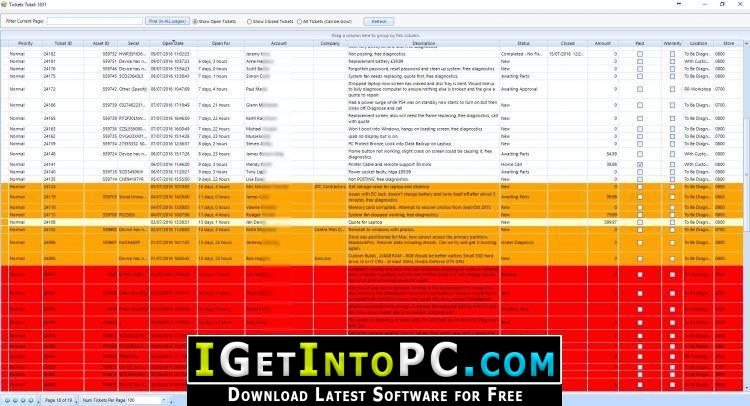
Task: Click the amount cell showing 54.99
Action: pos(603,154)
